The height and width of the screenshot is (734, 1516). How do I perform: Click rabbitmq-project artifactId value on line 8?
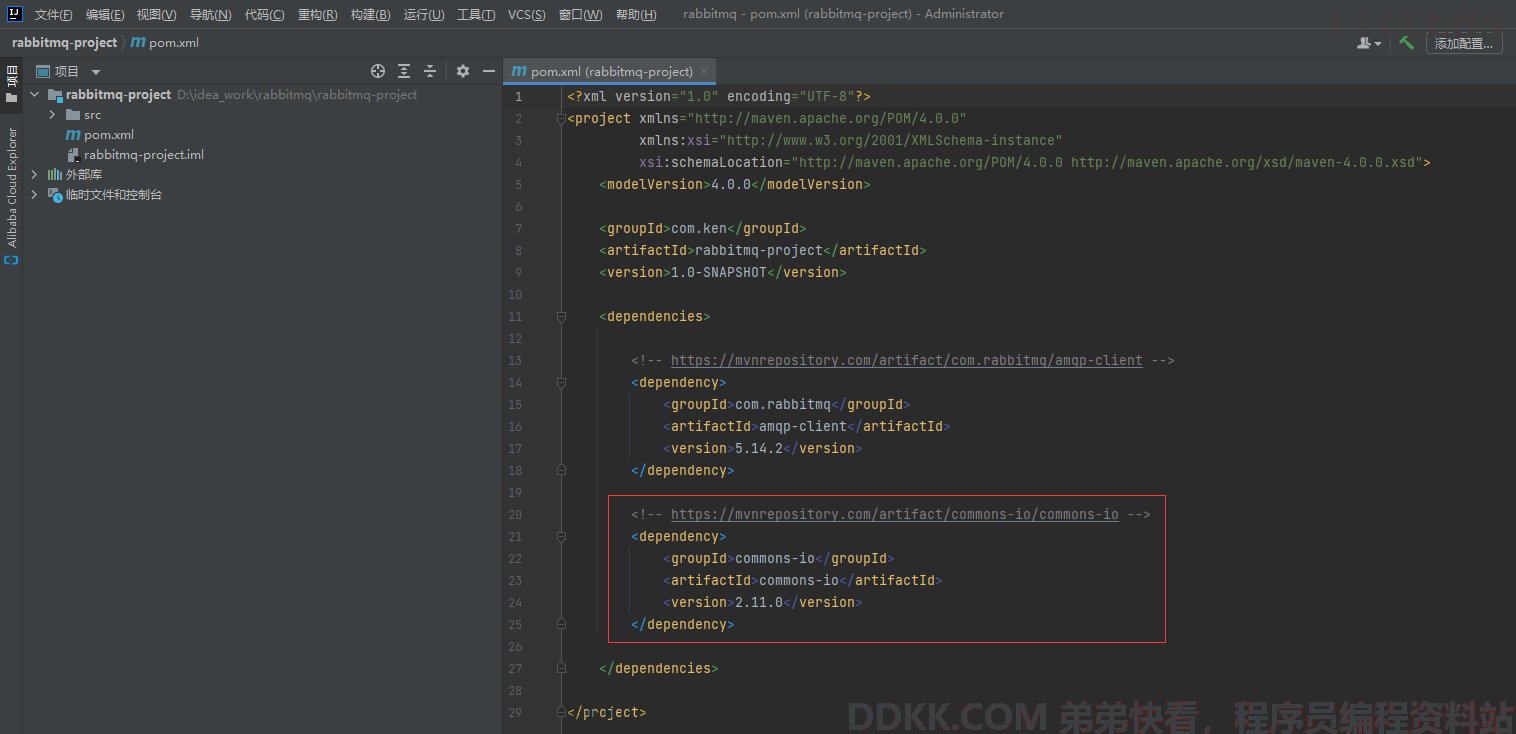[759, 250]
